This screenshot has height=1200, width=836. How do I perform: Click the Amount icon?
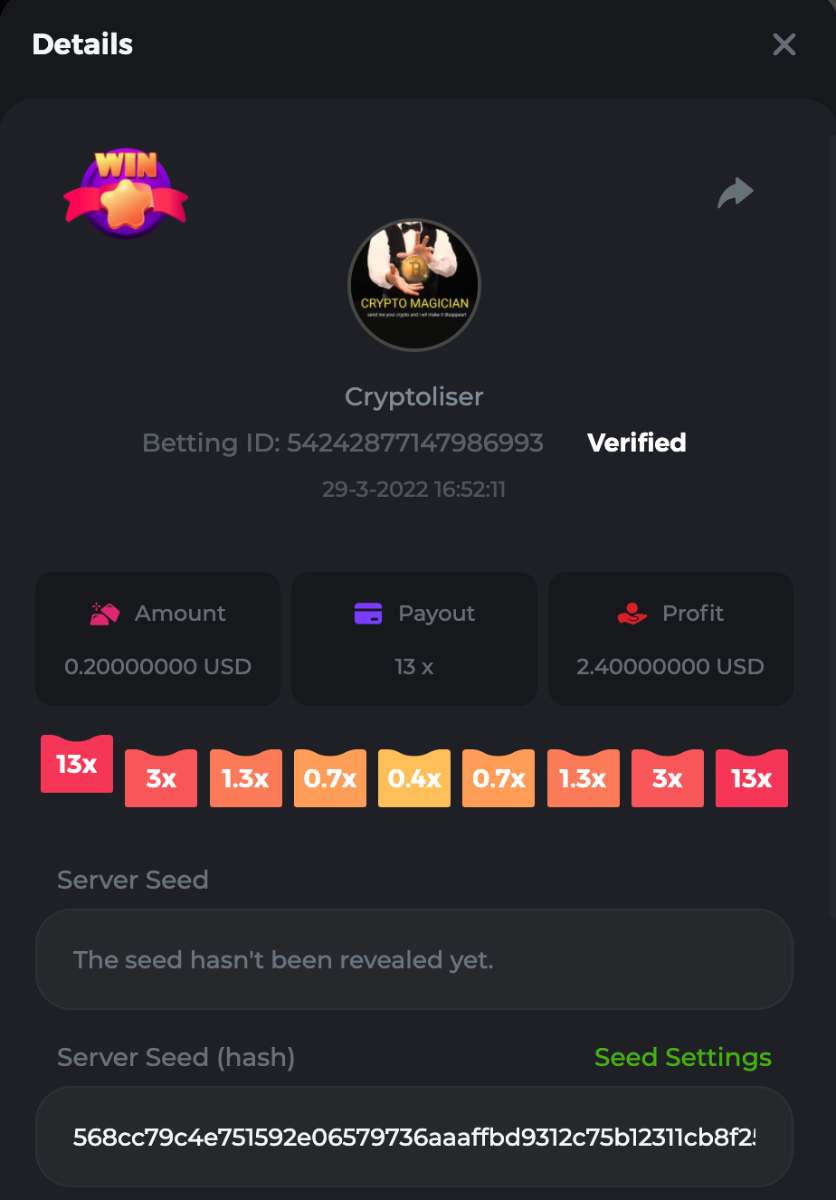point(105,613)
